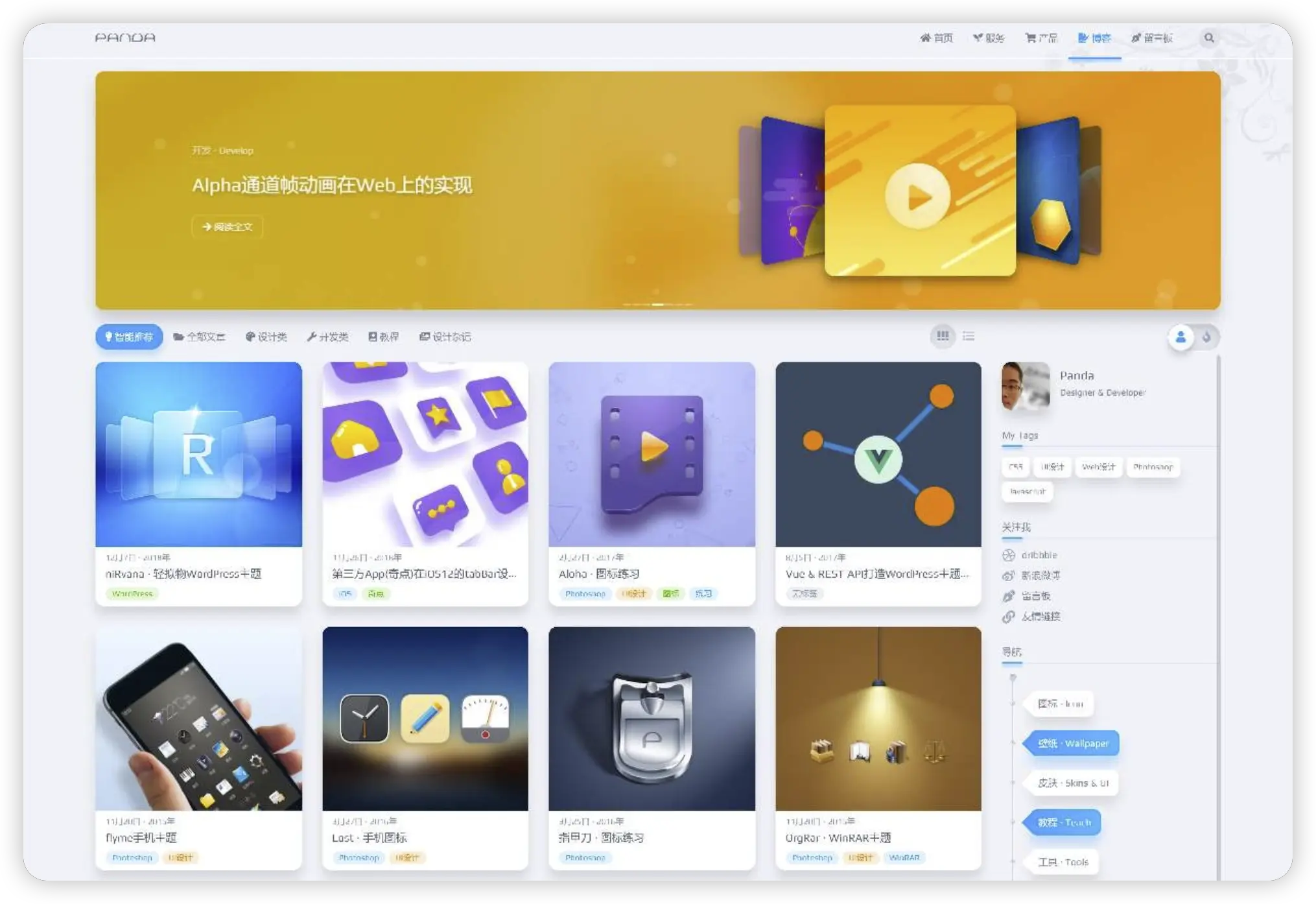Click the UI设计 tag on Aloha card

pyautogui.click(x=634, y=593)
